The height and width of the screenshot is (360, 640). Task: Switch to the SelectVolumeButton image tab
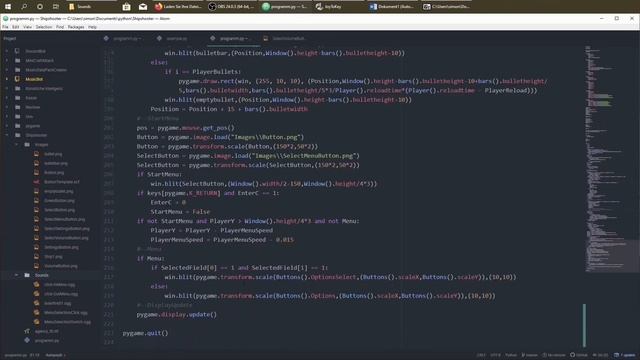289,38
